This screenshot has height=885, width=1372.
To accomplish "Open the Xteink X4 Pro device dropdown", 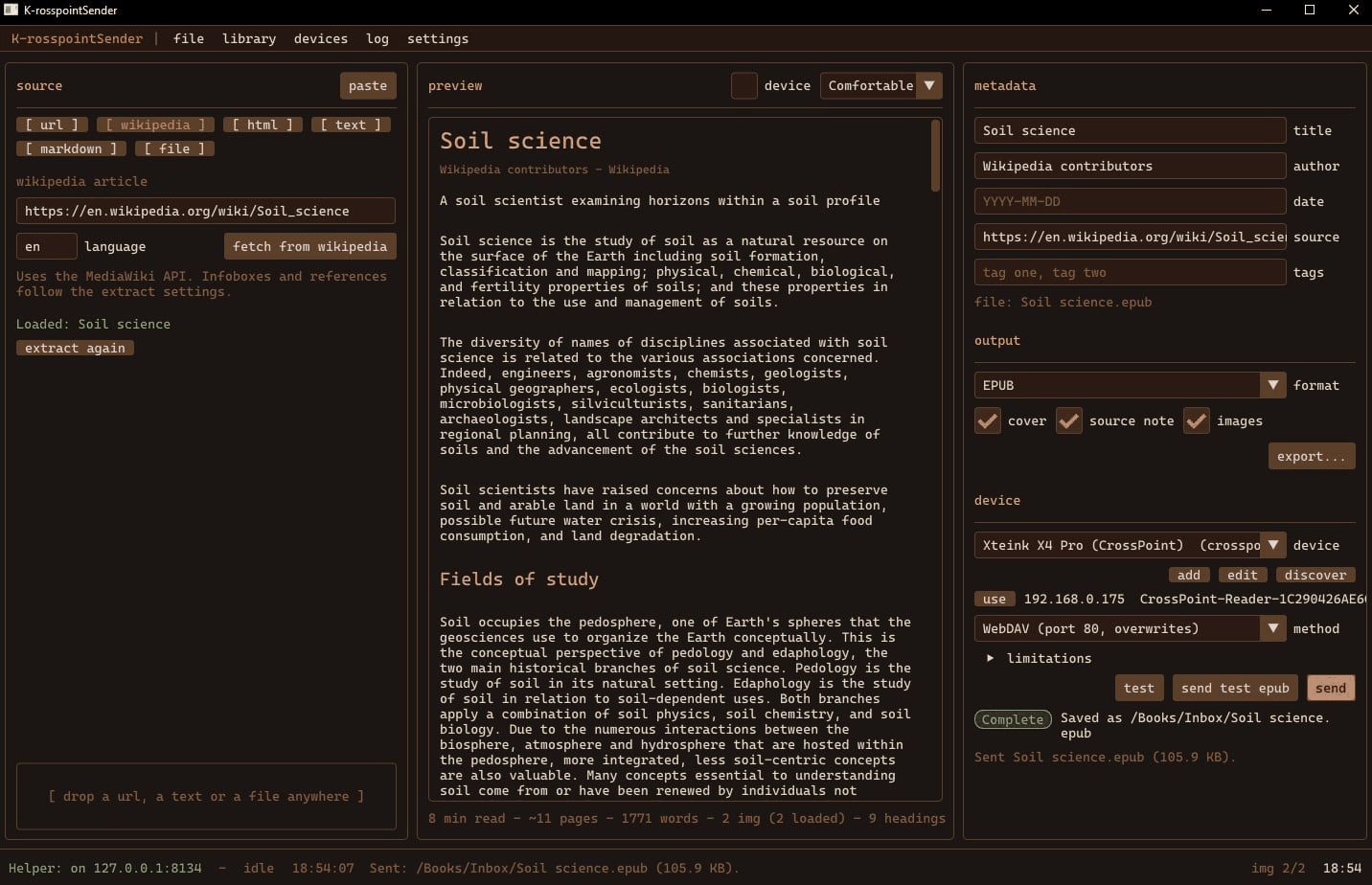I will click(x=1130, y=545).
